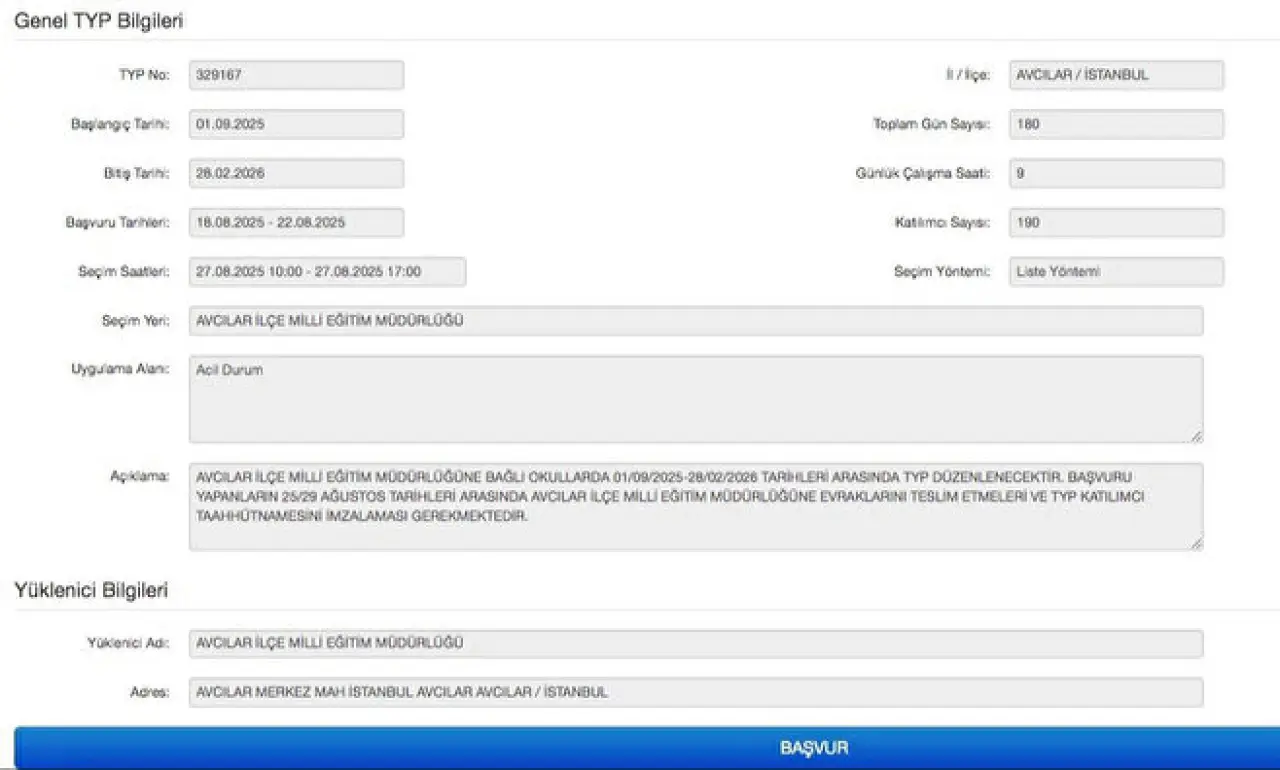Click the Açıklama text area resize handle
Viewport: 1280px width, 770px height.
1196,543
